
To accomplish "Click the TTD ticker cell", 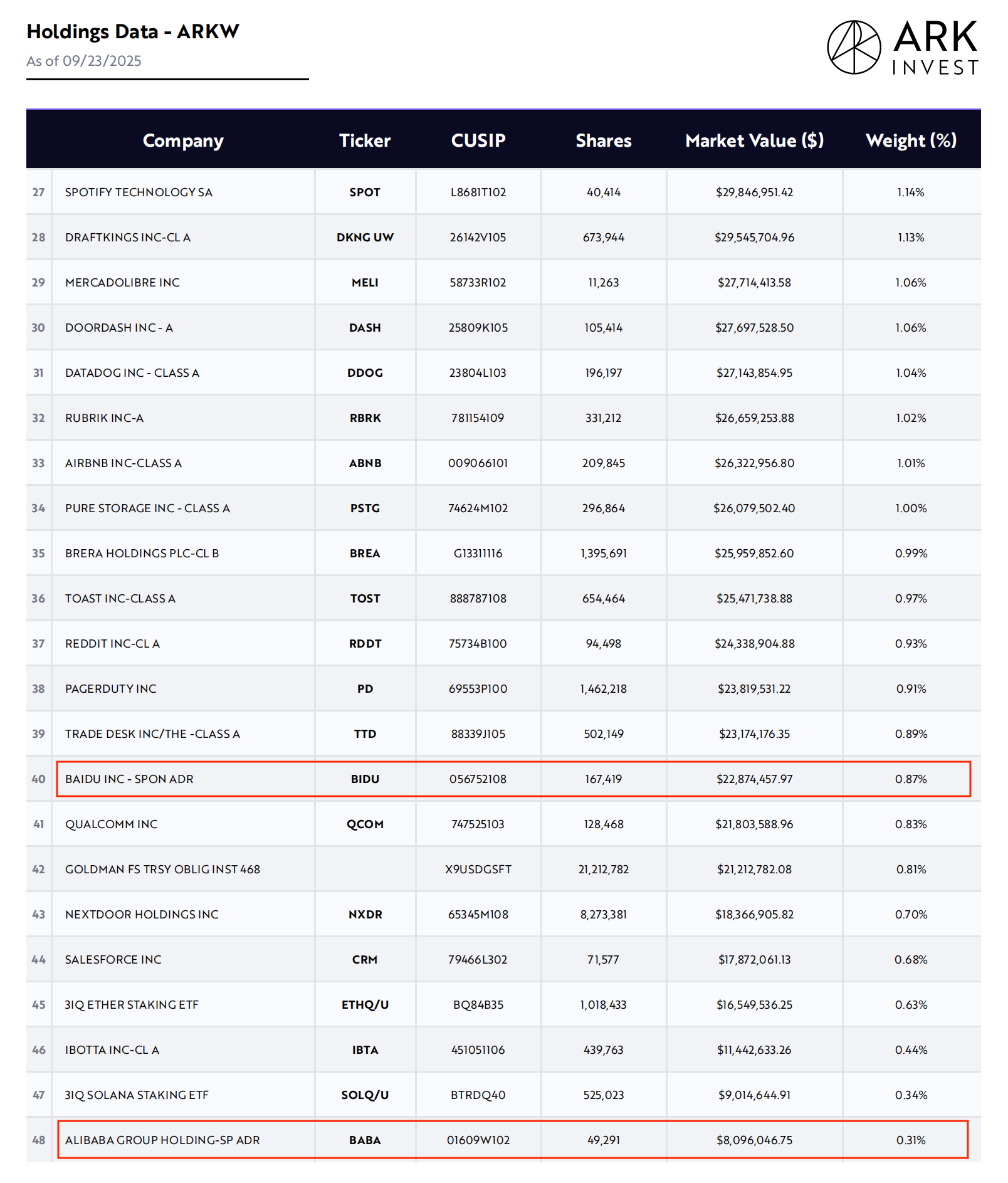I will [365, 734].
